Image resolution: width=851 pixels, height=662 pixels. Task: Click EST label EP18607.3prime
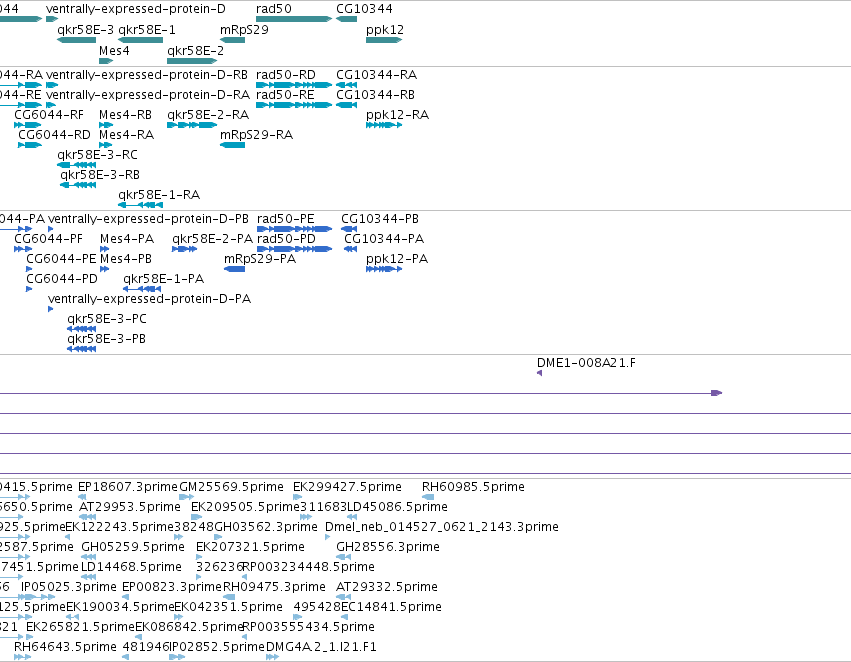click(x=128, y=487)
